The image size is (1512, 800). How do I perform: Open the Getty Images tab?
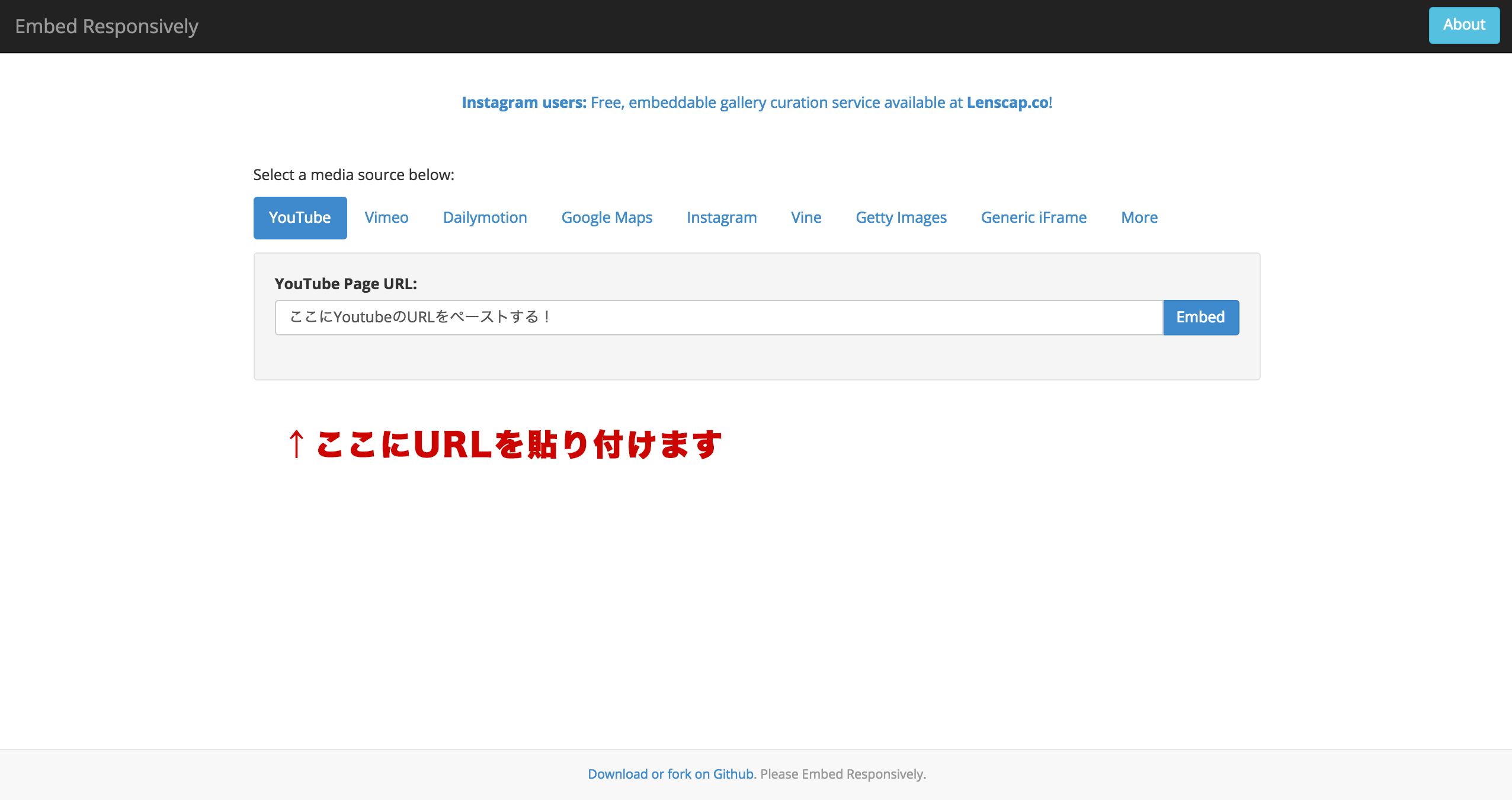(x=901, y=217)
